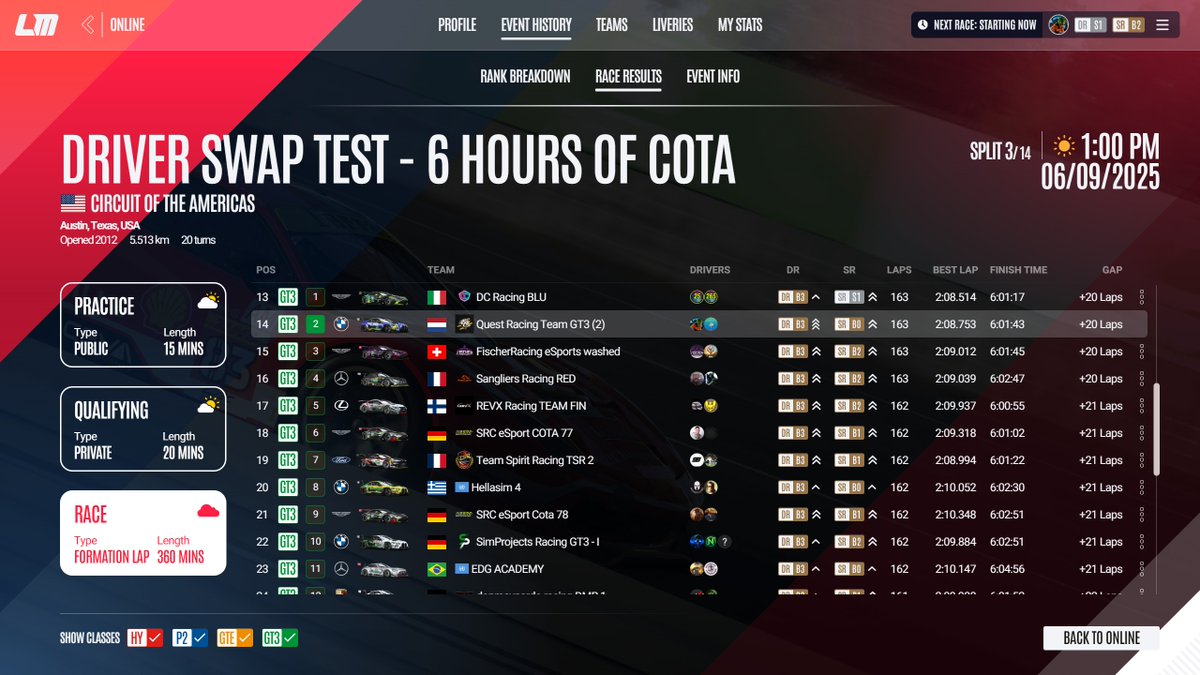This screenshot has width=1200, height=675.
Task: Open the My Stats menu
Action: (x=740, y=25)
